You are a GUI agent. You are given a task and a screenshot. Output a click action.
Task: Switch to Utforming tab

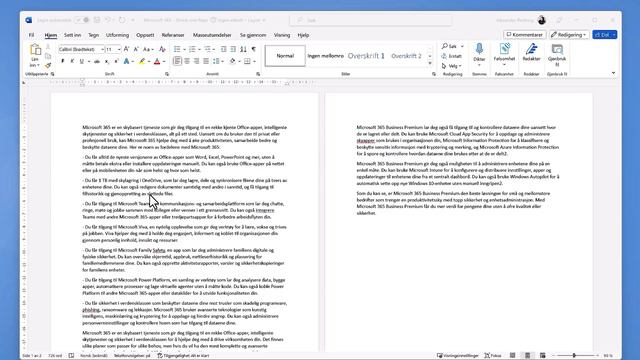[117, 35]
